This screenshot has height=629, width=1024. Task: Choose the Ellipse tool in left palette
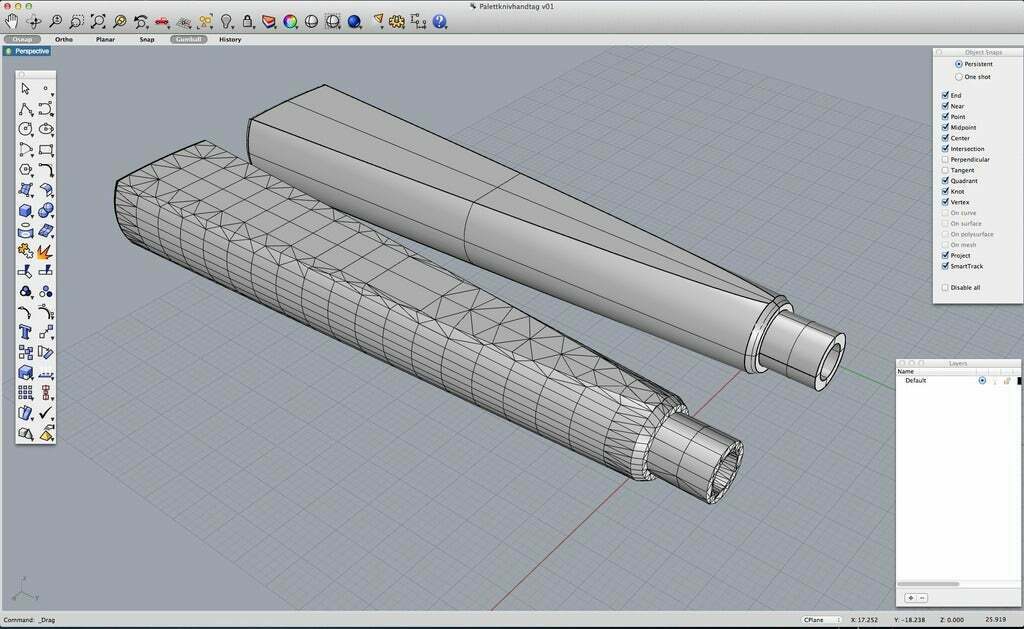tap(46, 129)
